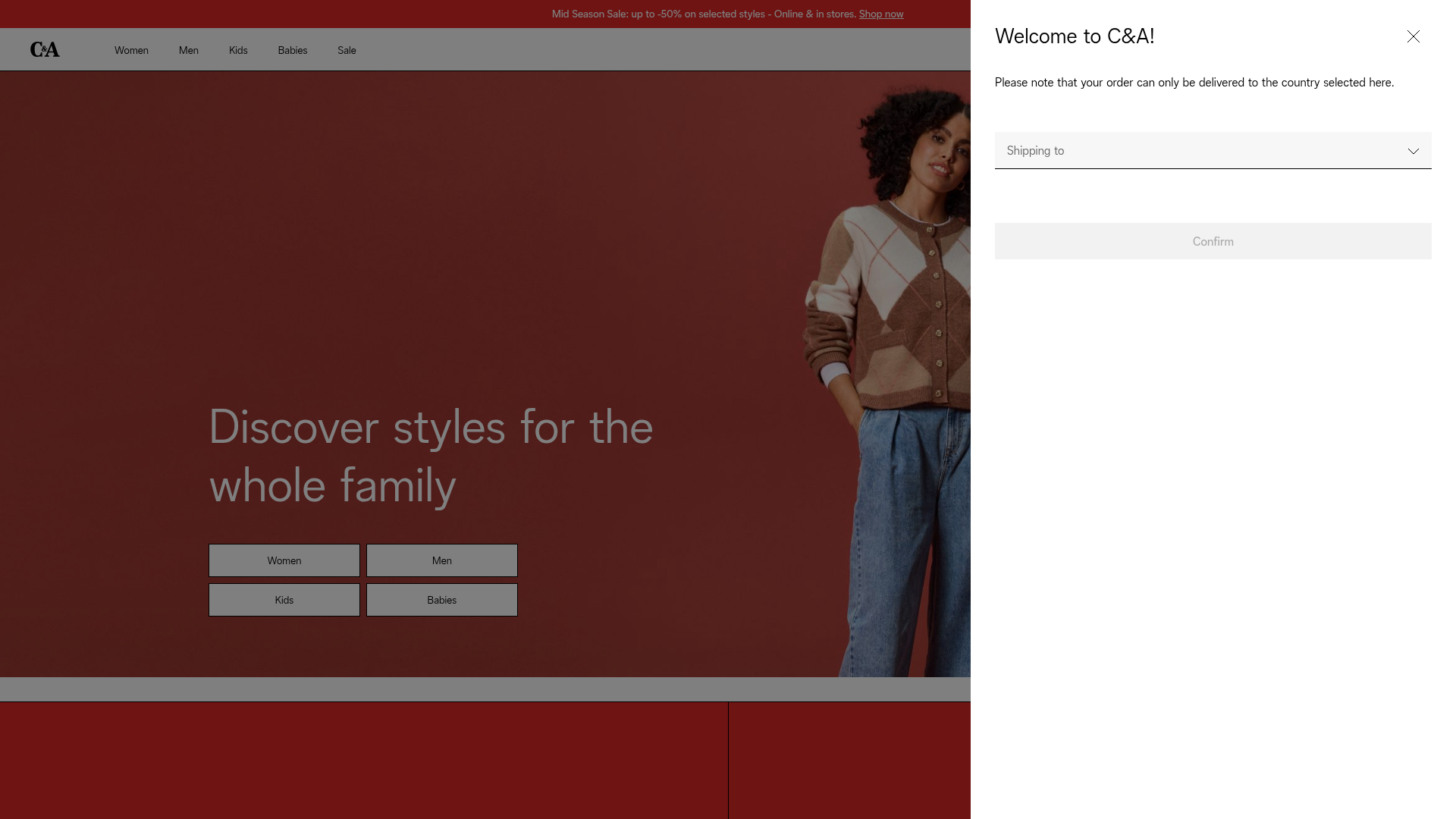Select Women in the top navigation
1456x819 pixels.
point(130,50)
